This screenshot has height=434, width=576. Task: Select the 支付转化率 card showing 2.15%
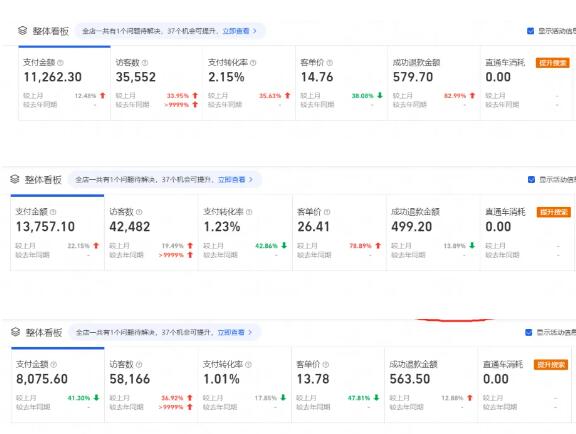click(x=249, y=83)
